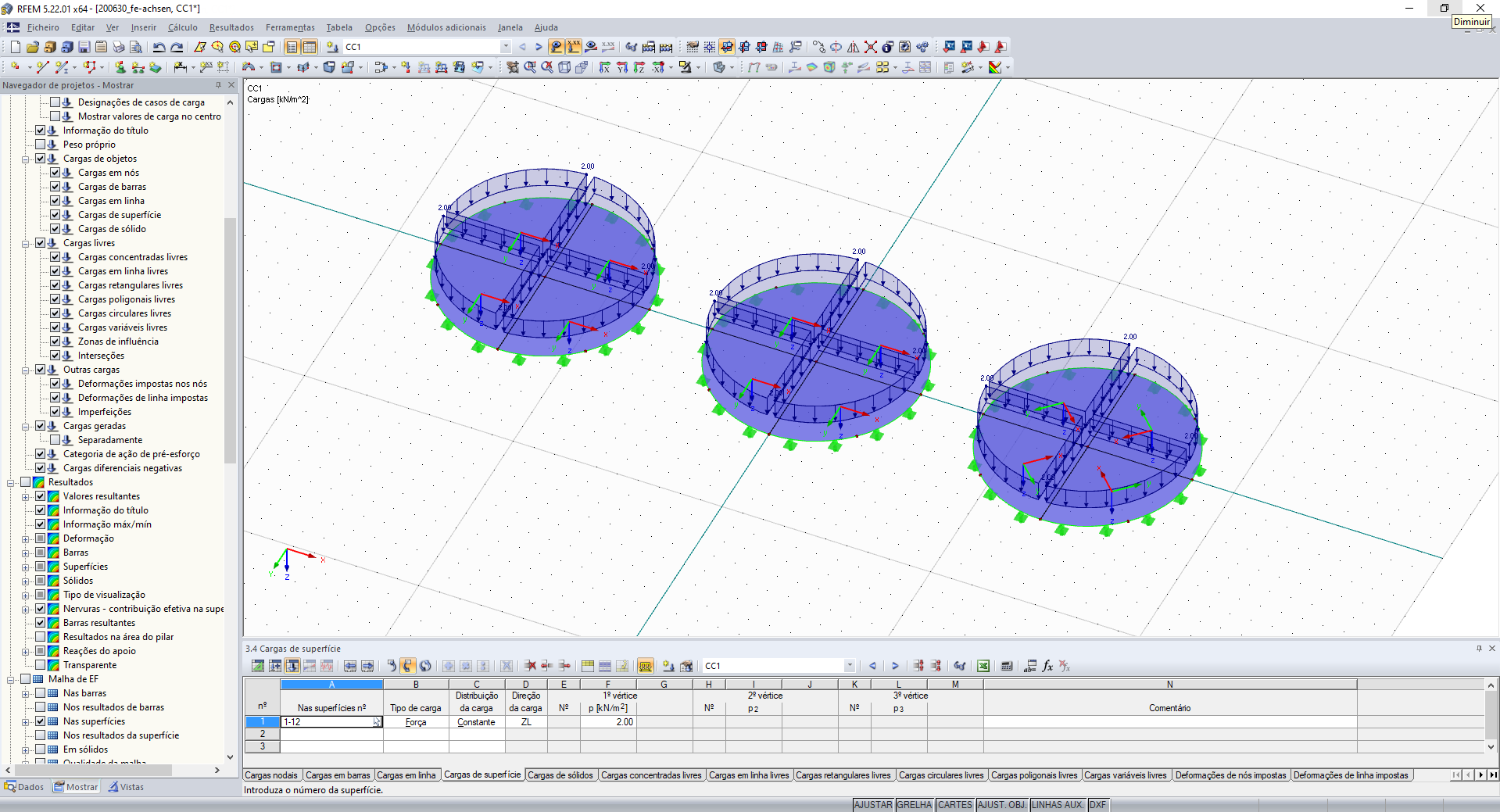Go to the next load case in main toolbar

point(539,47)
